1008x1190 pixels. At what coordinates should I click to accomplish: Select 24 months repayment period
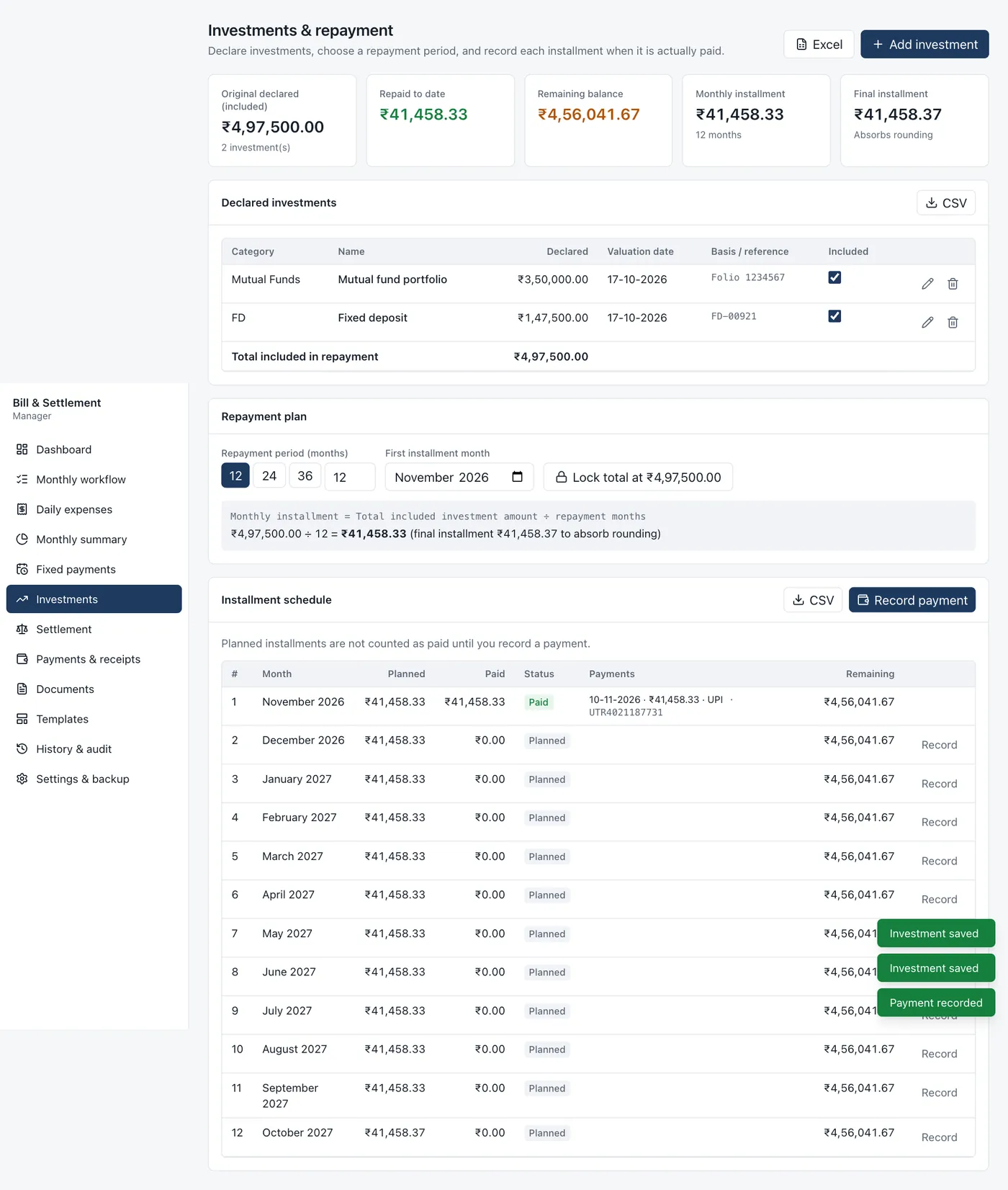(x=269, y=475)
